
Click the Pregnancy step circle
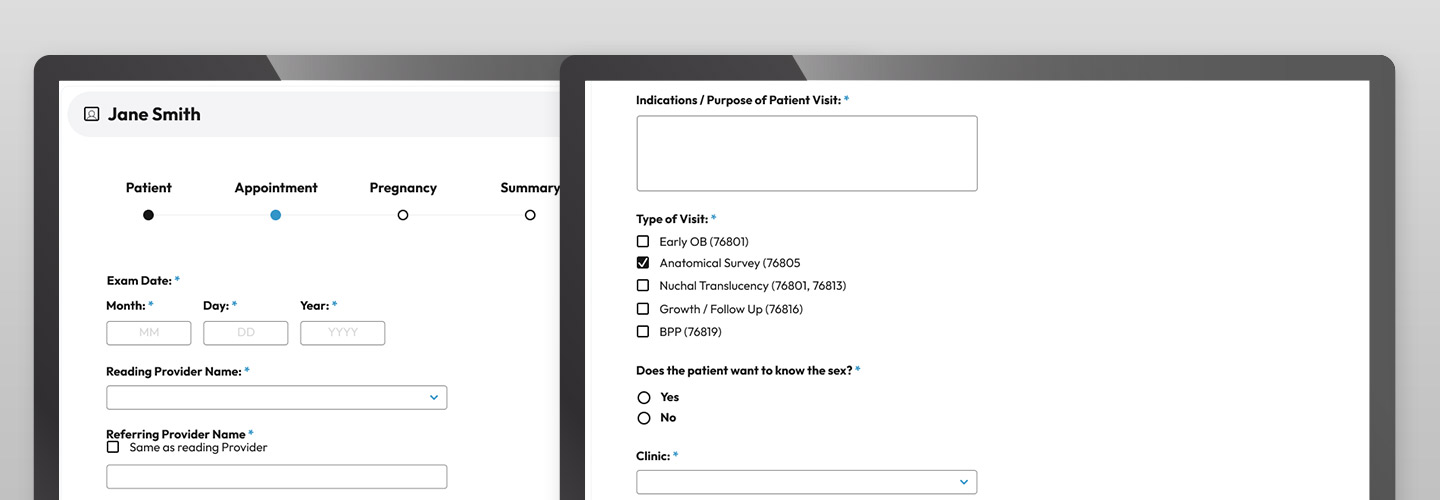pos(403,215)
